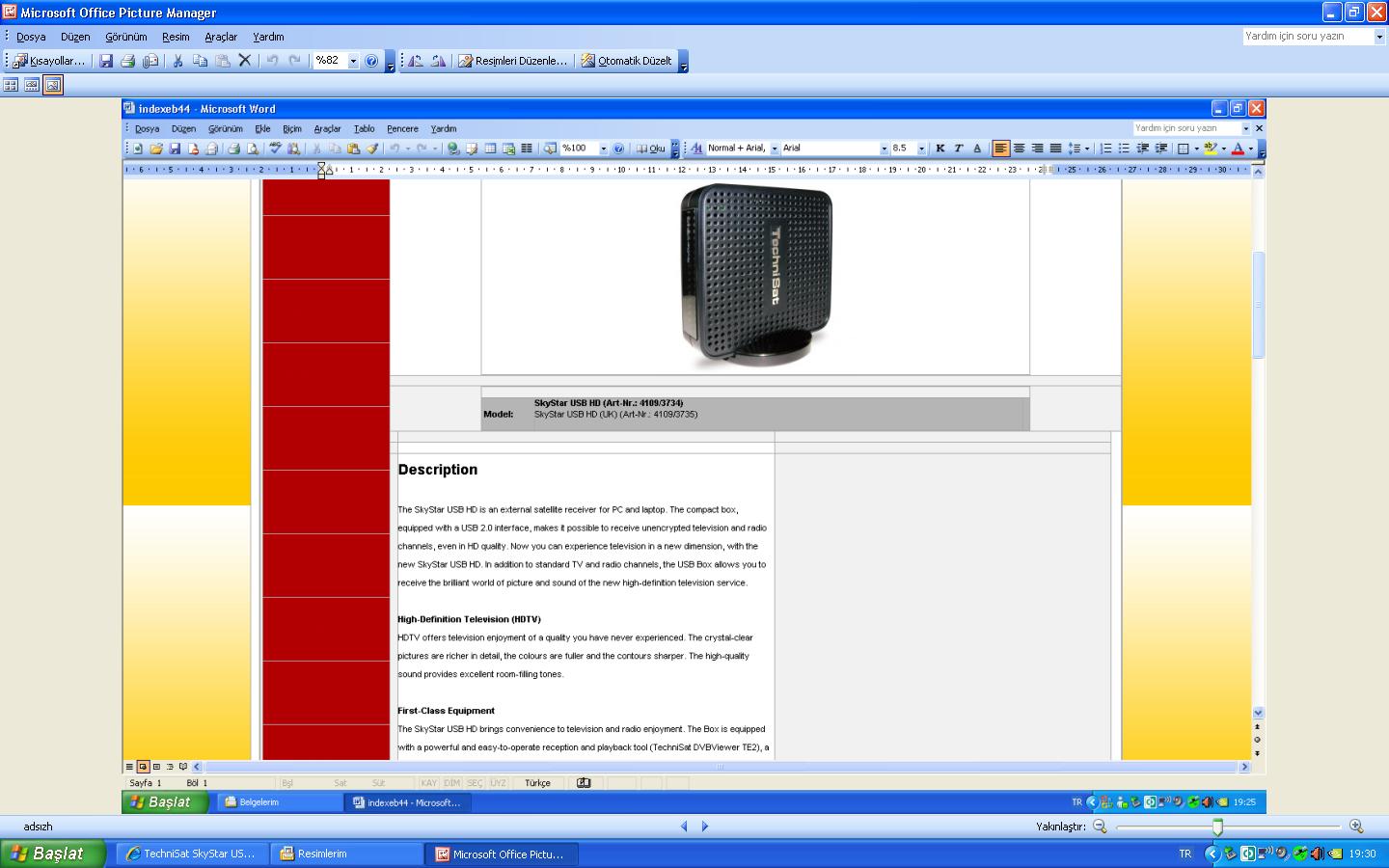Switch to Filmstrip view

32,85
